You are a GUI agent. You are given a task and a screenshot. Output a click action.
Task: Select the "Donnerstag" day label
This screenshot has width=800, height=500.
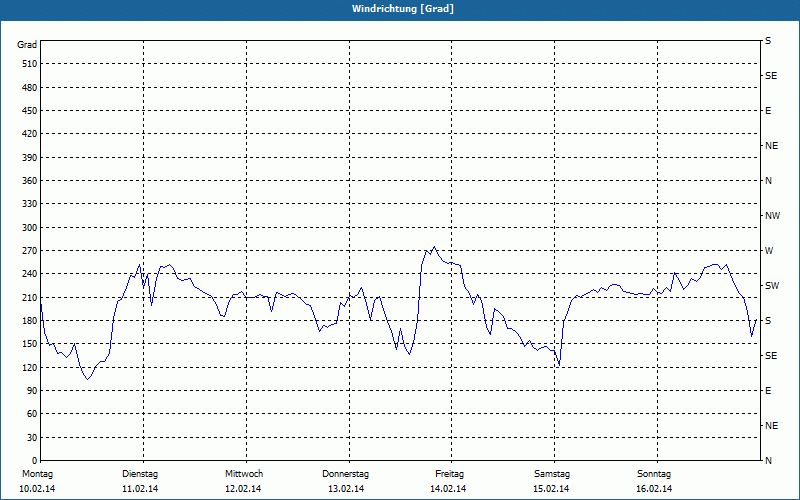pyautogui.click(x=345, y=474)
